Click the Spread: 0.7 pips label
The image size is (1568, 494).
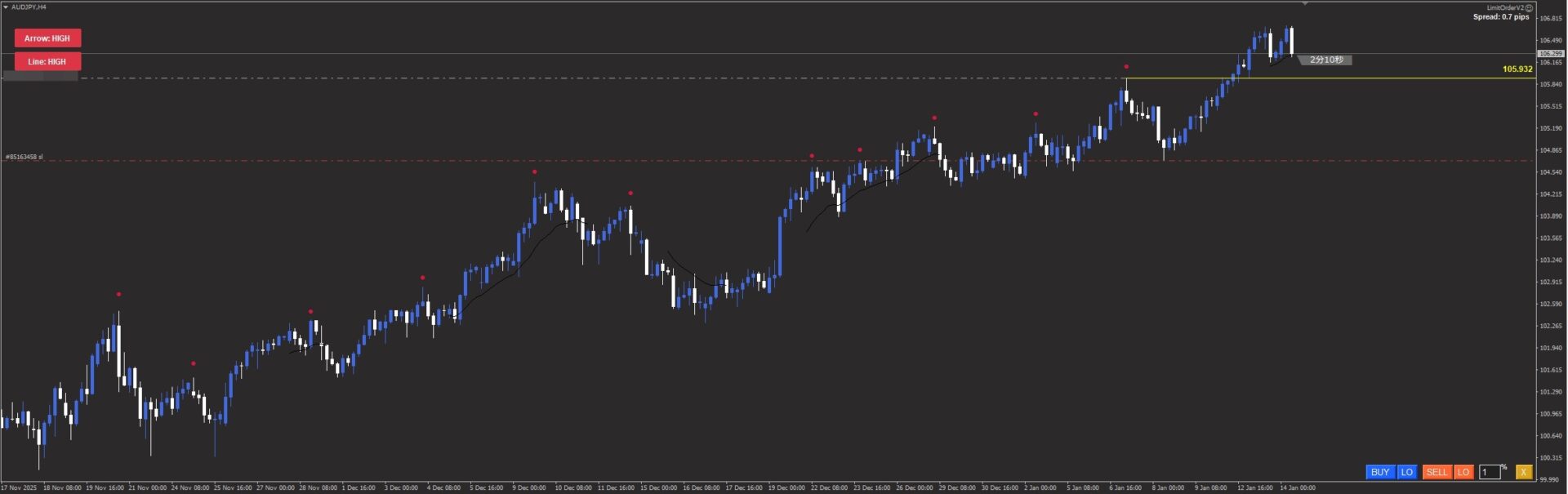coord(1500,17)
